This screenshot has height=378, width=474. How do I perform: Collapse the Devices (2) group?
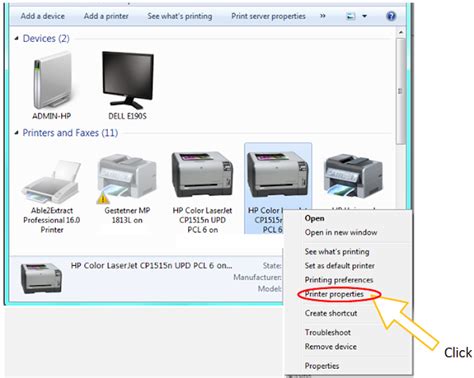click(x=16, y=39)
